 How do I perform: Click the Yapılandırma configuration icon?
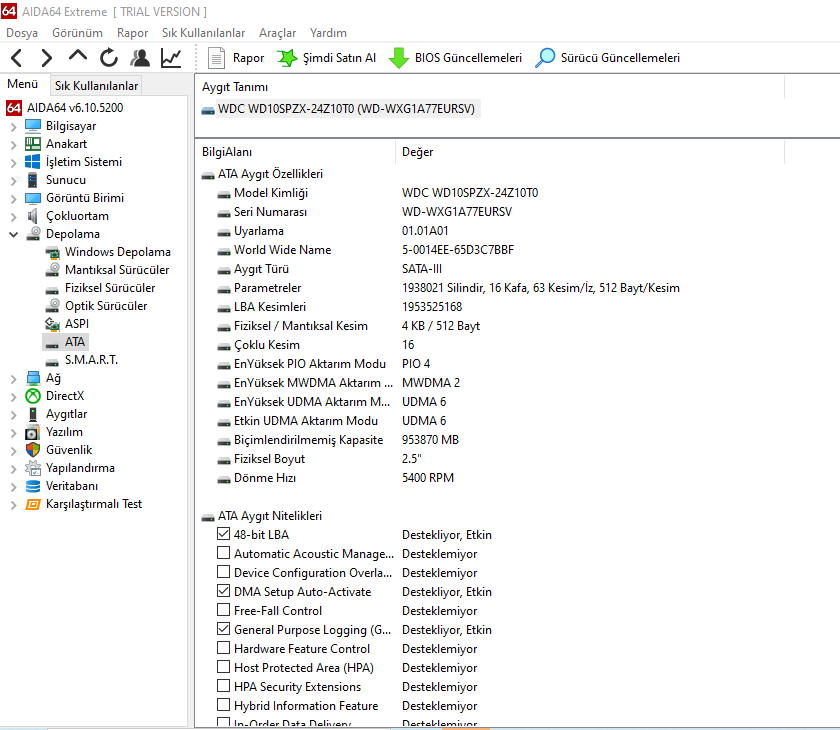point(33,468)
